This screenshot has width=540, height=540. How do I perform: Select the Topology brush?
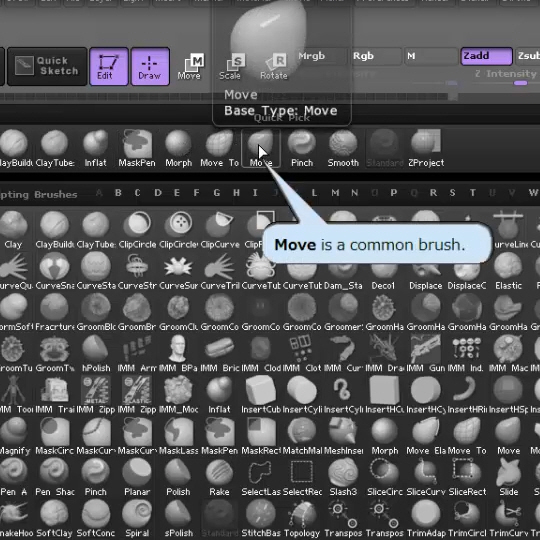click(302, 519)
